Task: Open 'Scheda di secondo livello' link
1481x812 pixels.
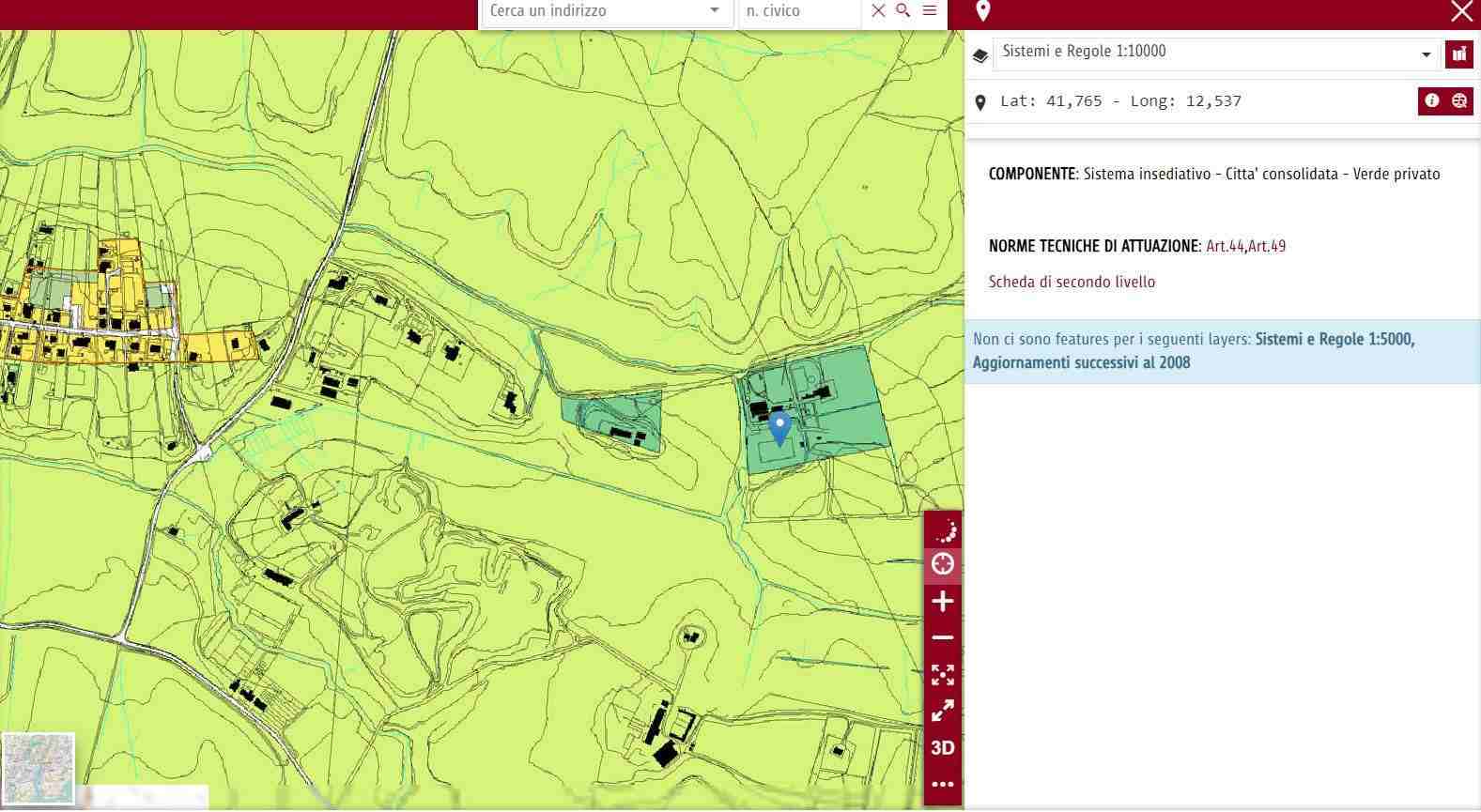Action: point(1072,283)
